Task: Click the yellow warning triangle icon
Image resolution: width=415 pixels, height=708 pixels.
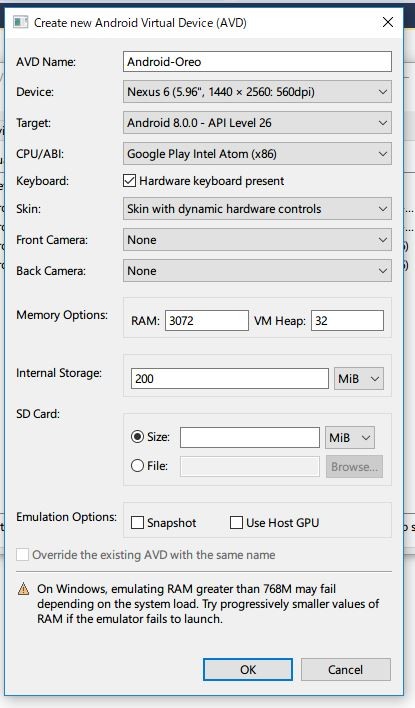Action: pos(23,589)
